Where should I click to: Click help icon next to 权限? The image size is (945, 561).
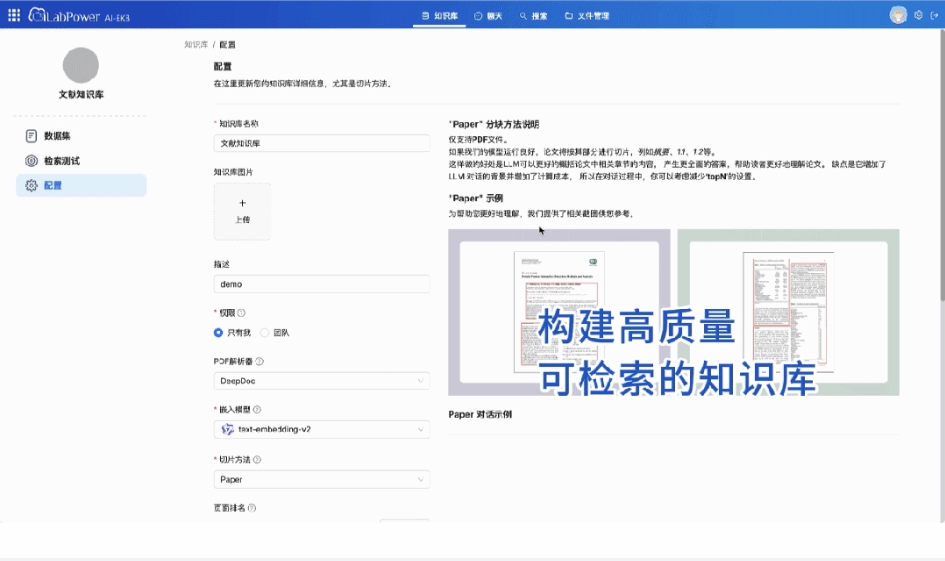241,313
